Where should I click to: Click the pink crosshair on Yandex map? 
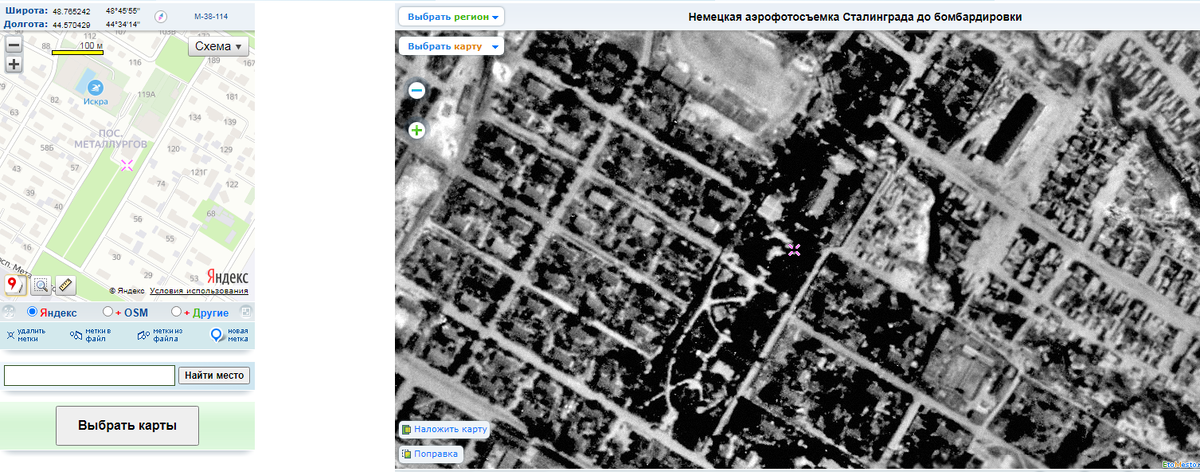coord(127,165)
